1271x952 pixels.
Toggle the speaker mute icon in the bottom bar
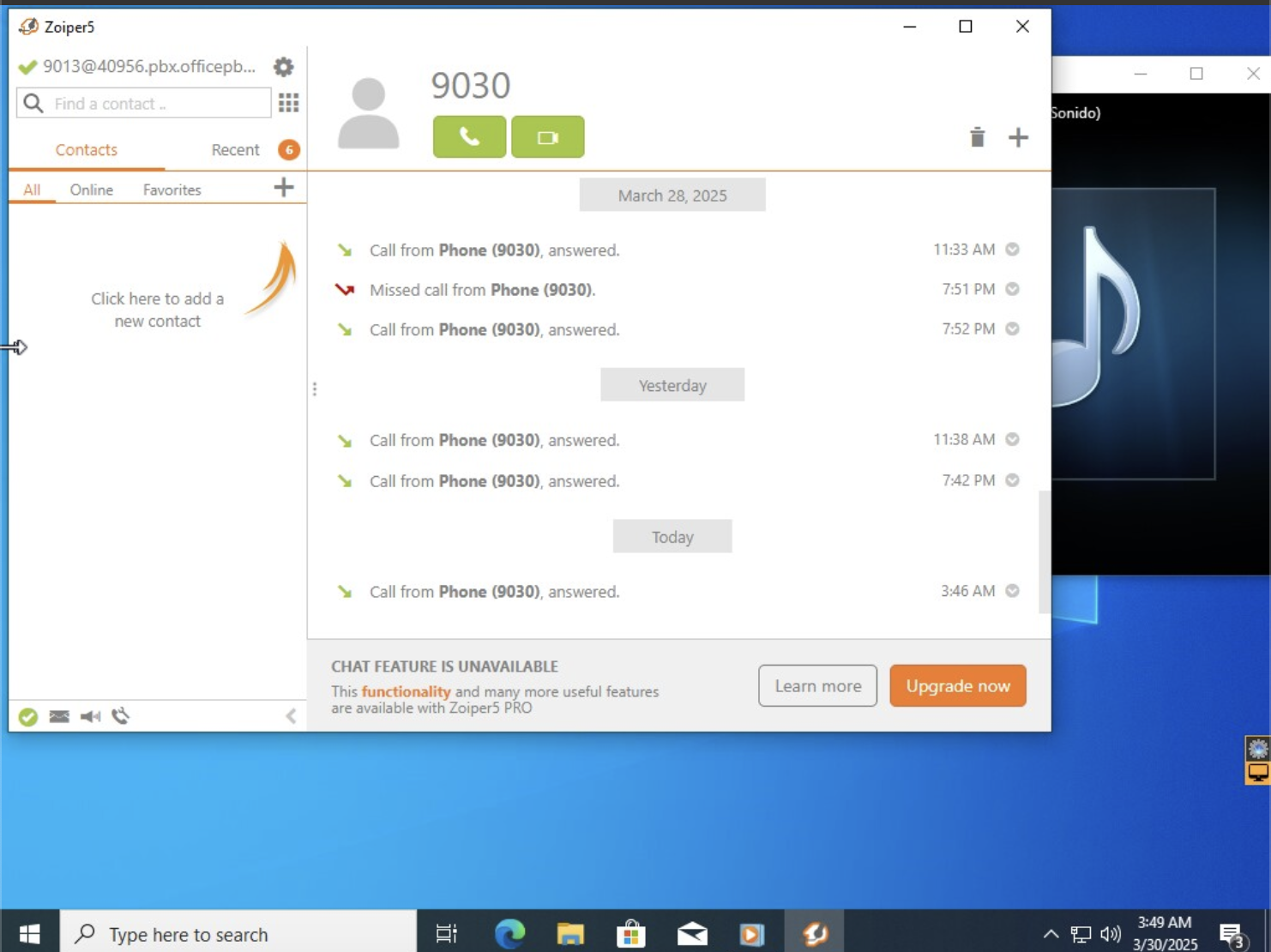point(90,717)
